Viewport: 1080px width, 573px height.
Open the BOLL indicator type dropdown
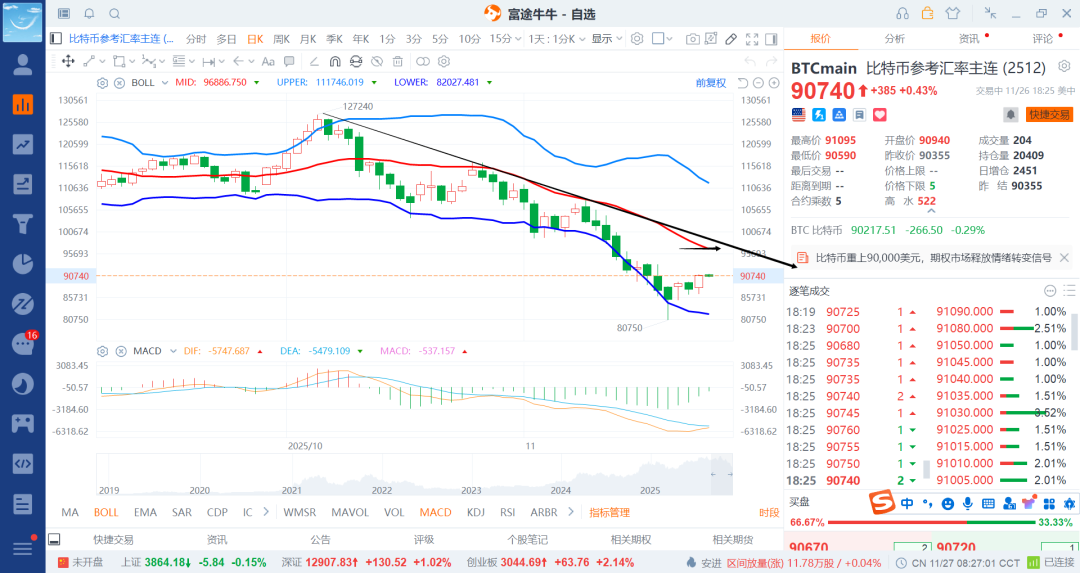pyautogui.click(x=165, y=83)
